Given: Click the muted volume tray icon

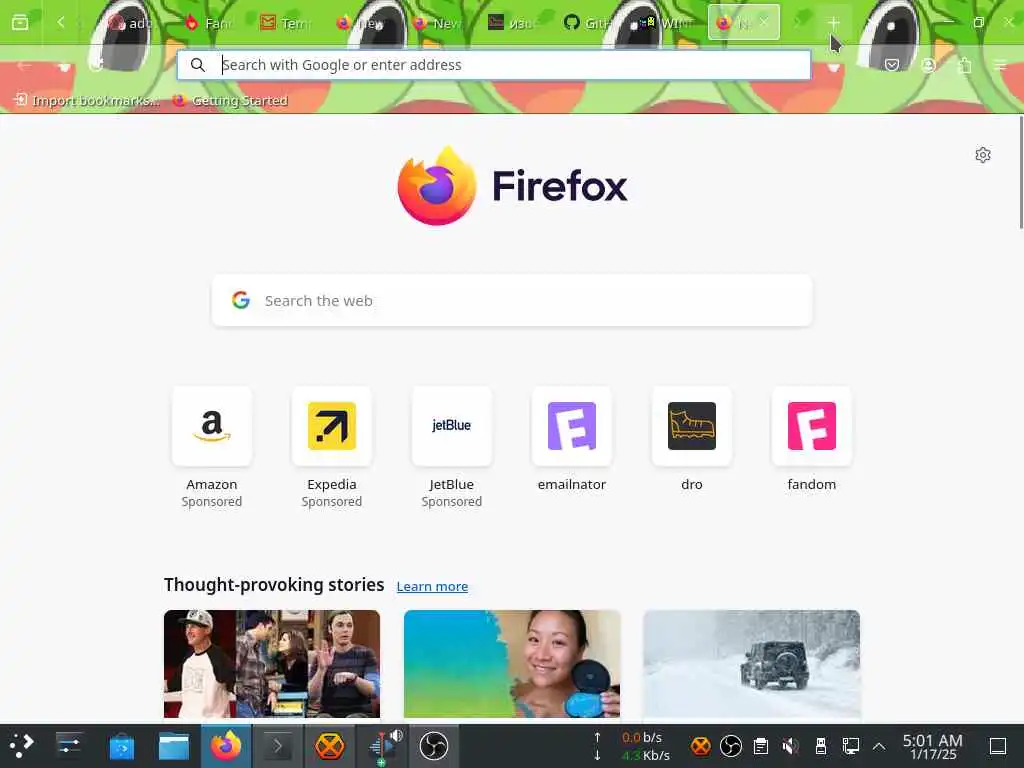Looking at the screenshot, I should point(791,746).
